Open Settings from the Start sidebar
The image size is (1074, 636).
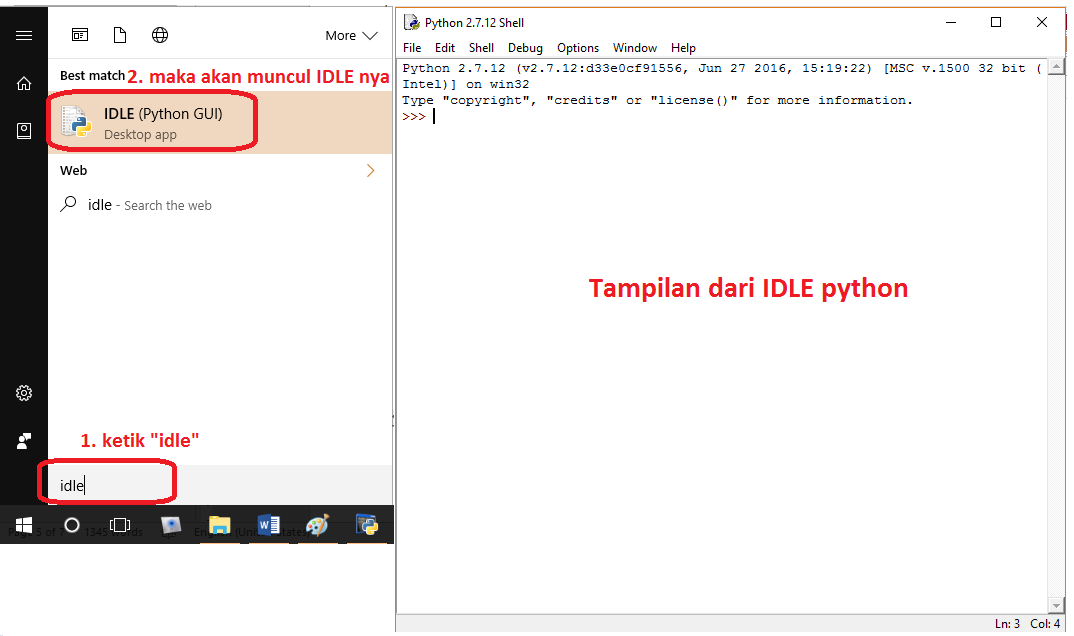click(23, 393)
